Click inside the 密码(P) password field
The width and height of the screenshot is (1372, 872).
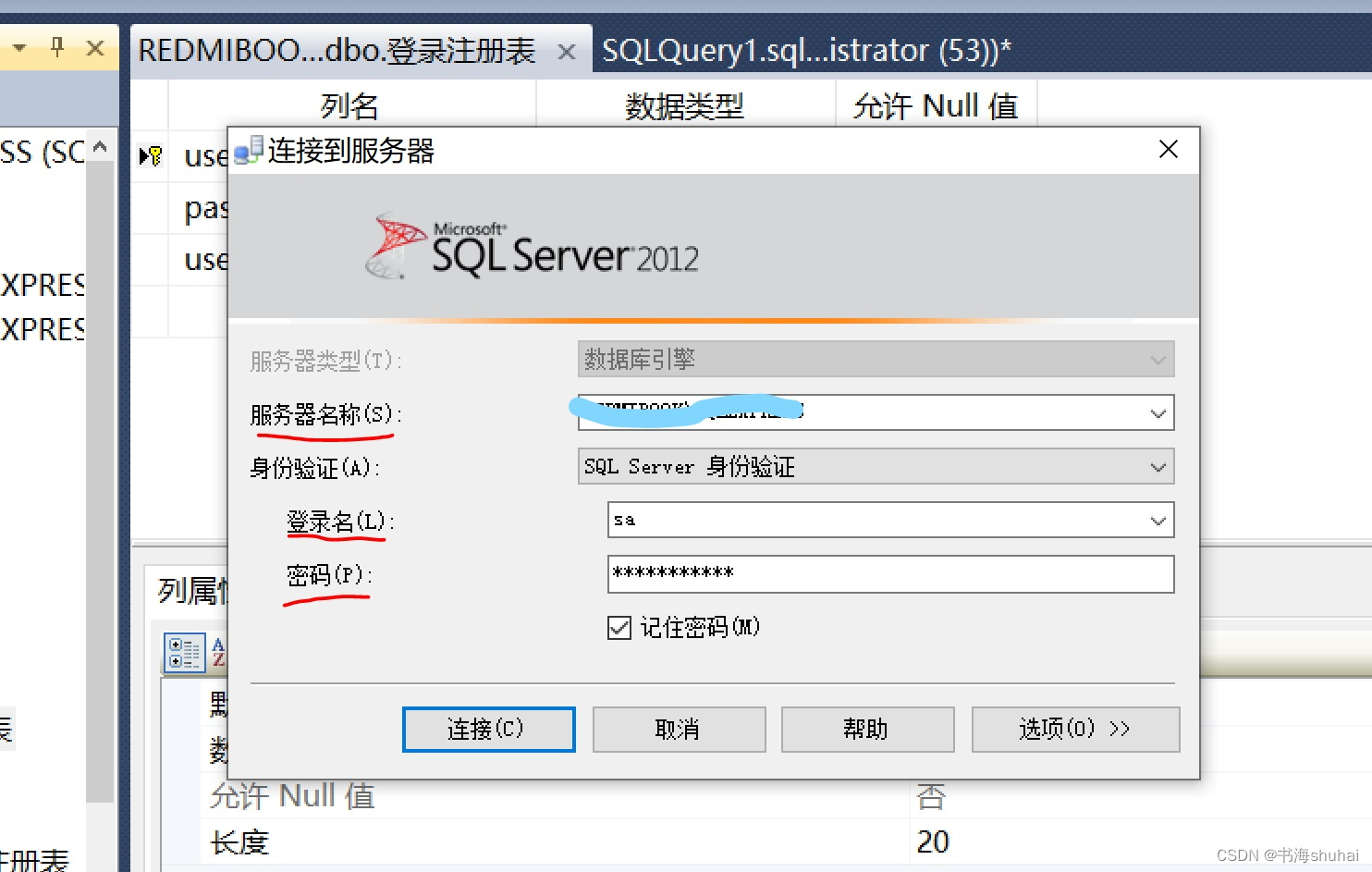tap(888, 573)
